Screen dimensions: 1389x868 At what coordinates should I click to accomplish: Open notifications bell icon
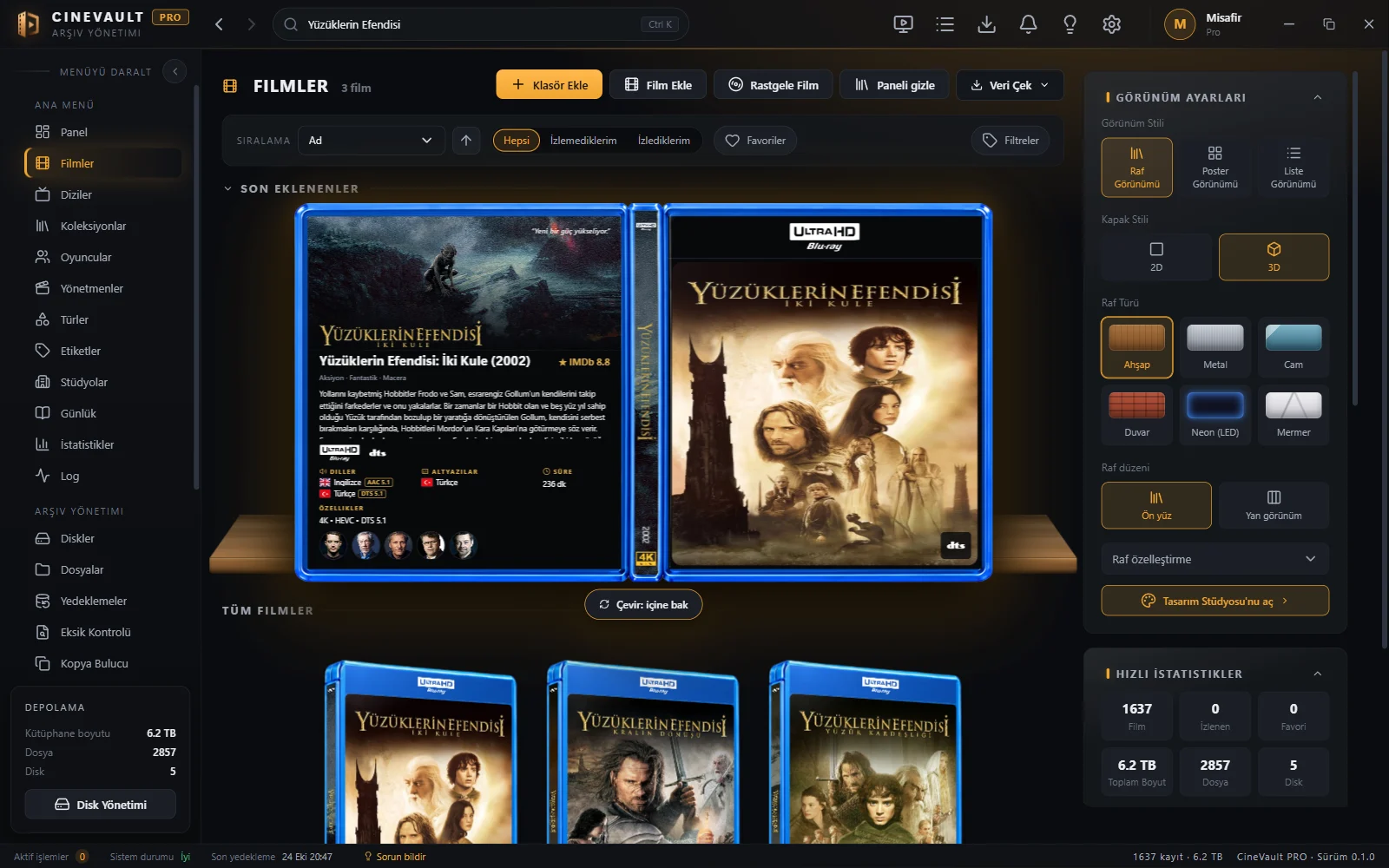coord(1028,24)
